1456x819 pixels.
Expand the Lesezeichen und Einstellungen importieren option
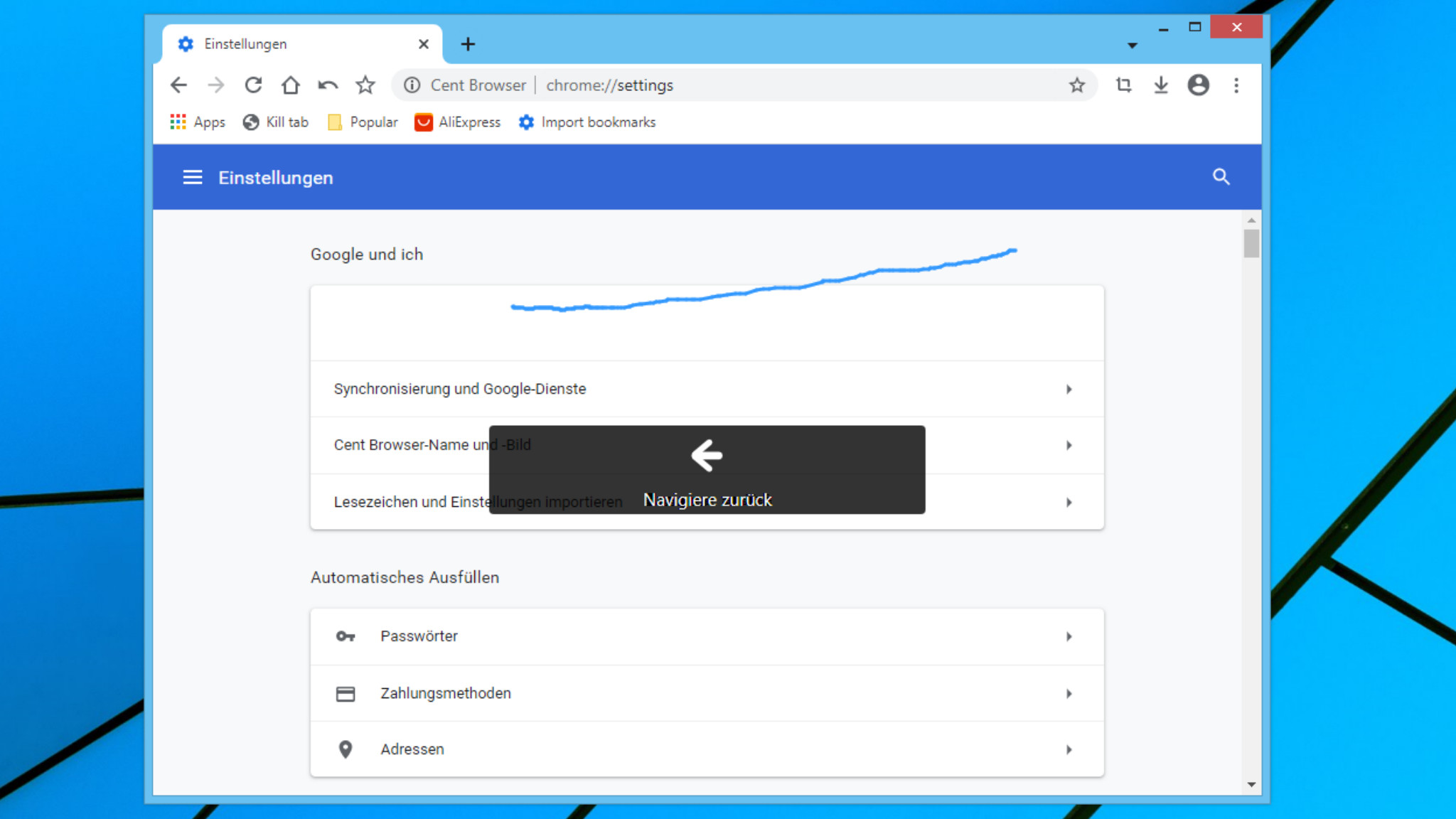coord(1069,500)
